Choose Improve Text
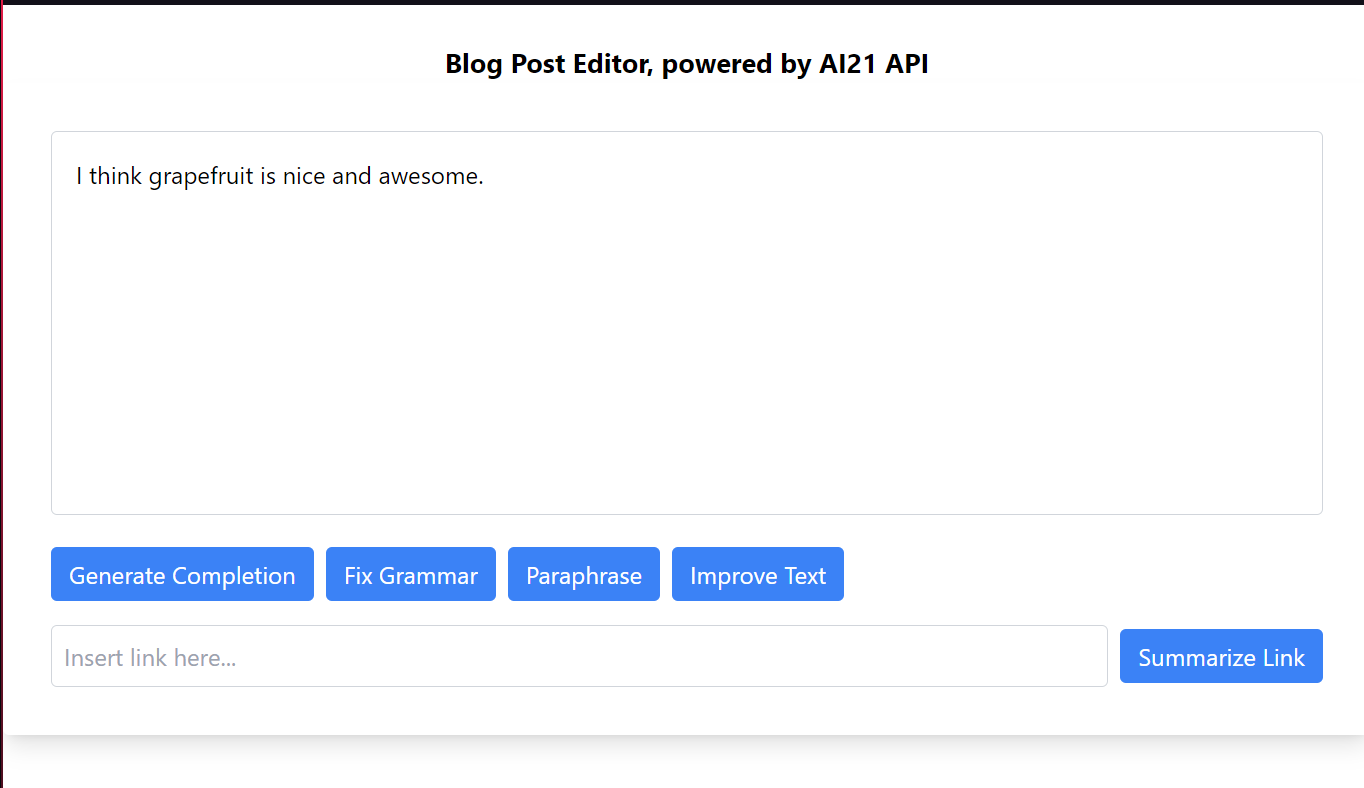 pyautogui.click(x=758, y=574)
